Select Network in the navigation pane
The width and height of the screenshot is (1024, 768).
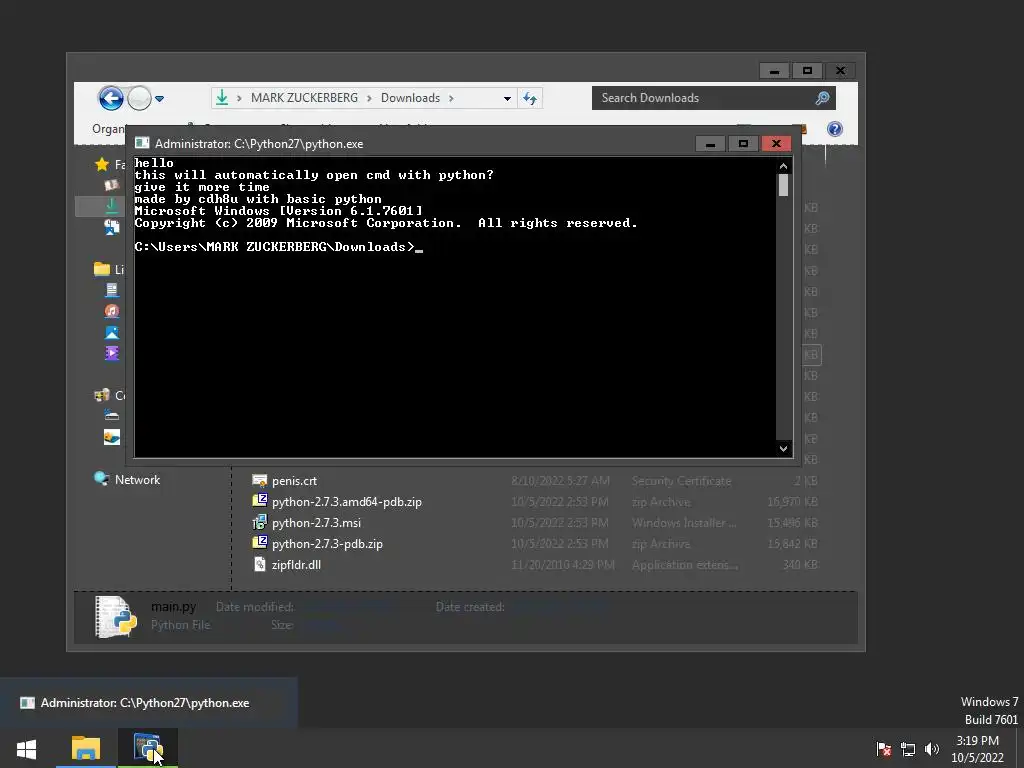point(137,479)
